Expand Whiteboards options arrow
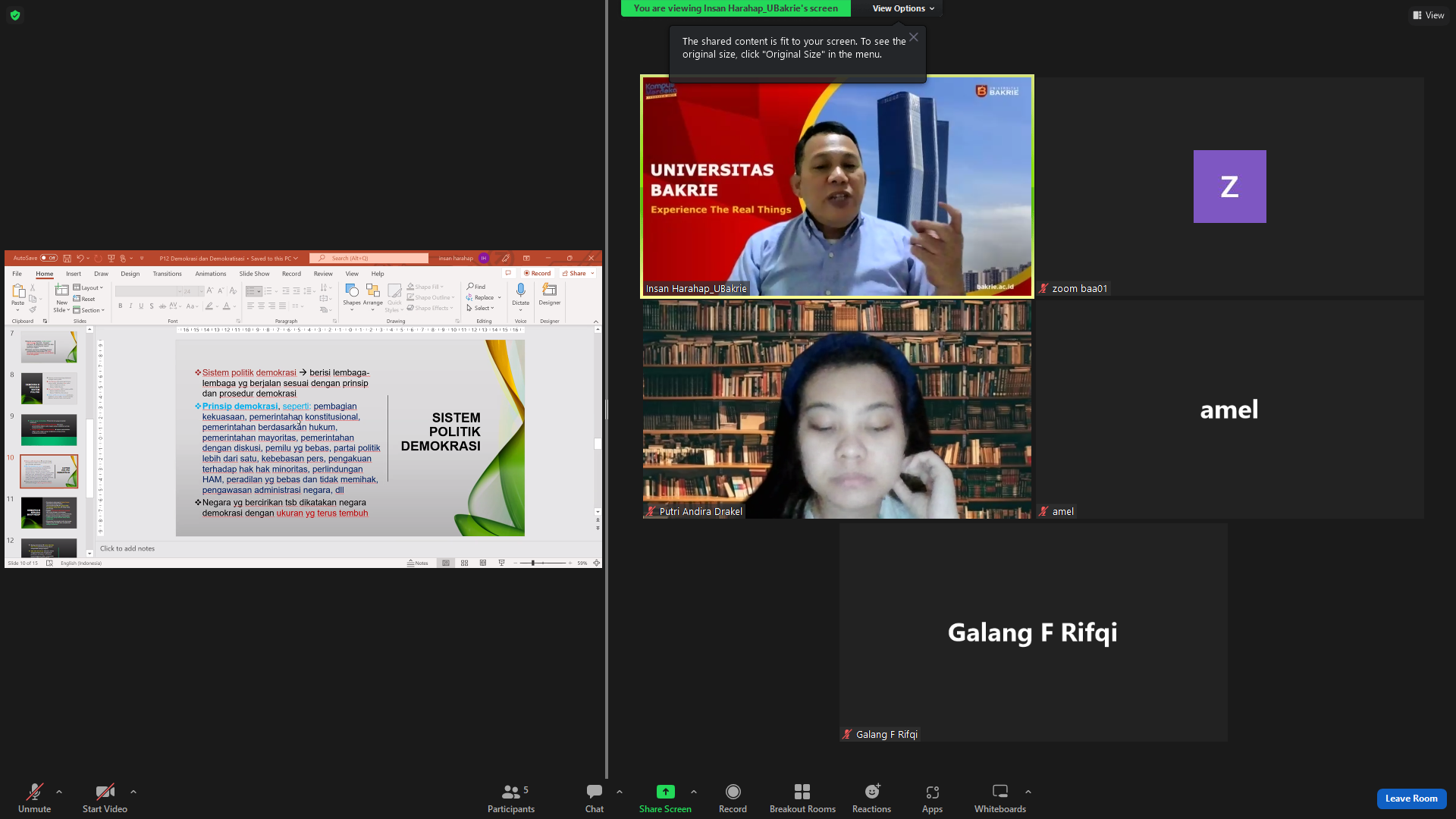Screen dimensions: 1456x819 pyautogui.click(x=1028, y=792)
